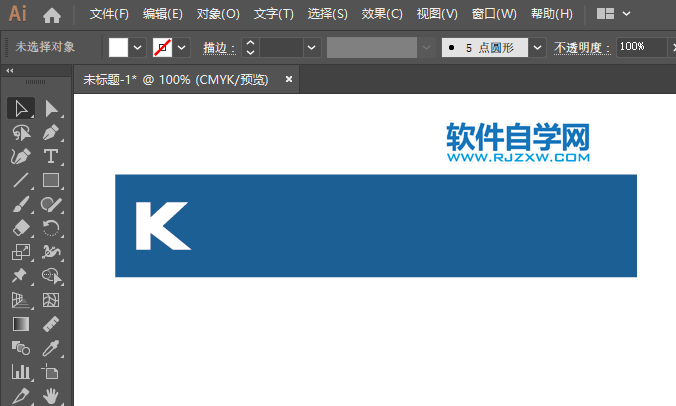Open the stroke color dropdown arrow
676x406 pixels.
pos(182,47)
